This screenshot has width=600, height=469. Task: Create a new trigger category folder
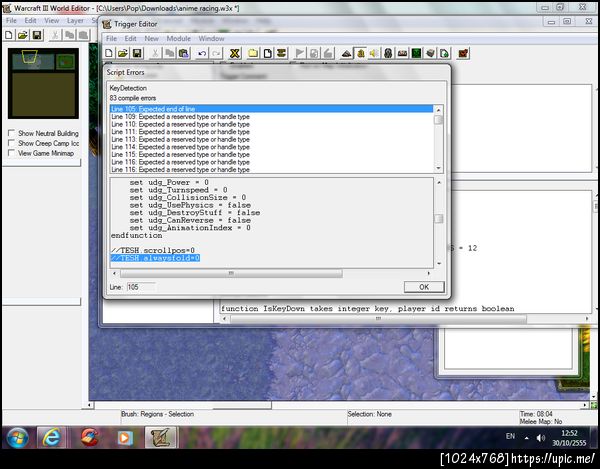coord(253,53)
